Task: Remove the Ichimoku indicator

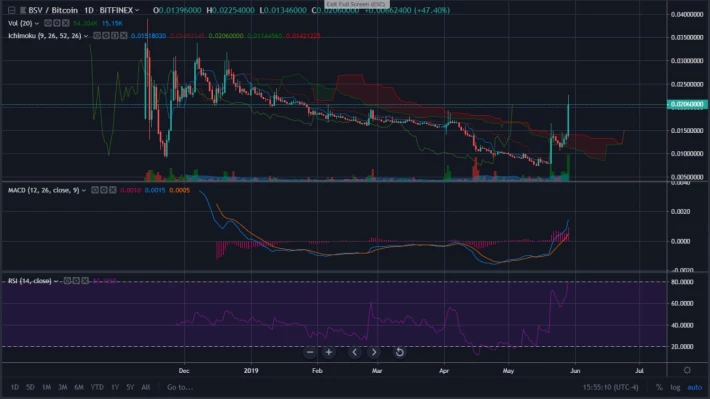Action: click(x=124, y=35)
